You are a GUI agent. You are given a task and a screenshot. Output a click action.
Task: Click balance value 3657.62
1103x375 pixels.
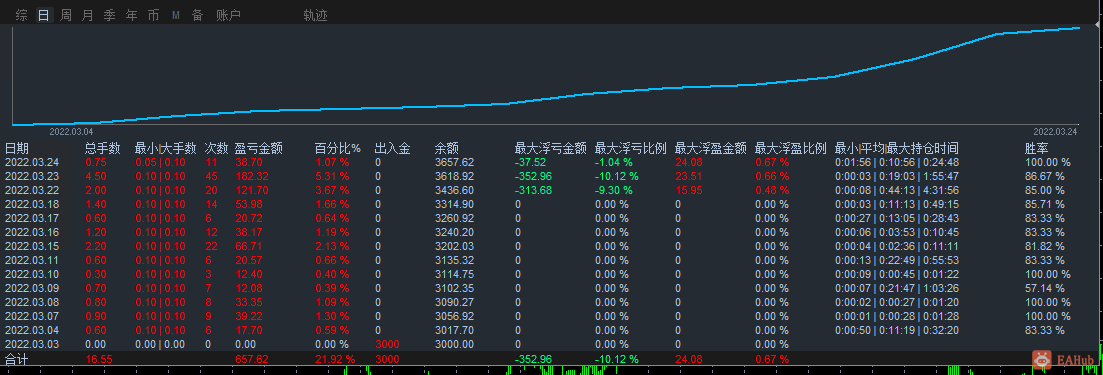(454, 162)
